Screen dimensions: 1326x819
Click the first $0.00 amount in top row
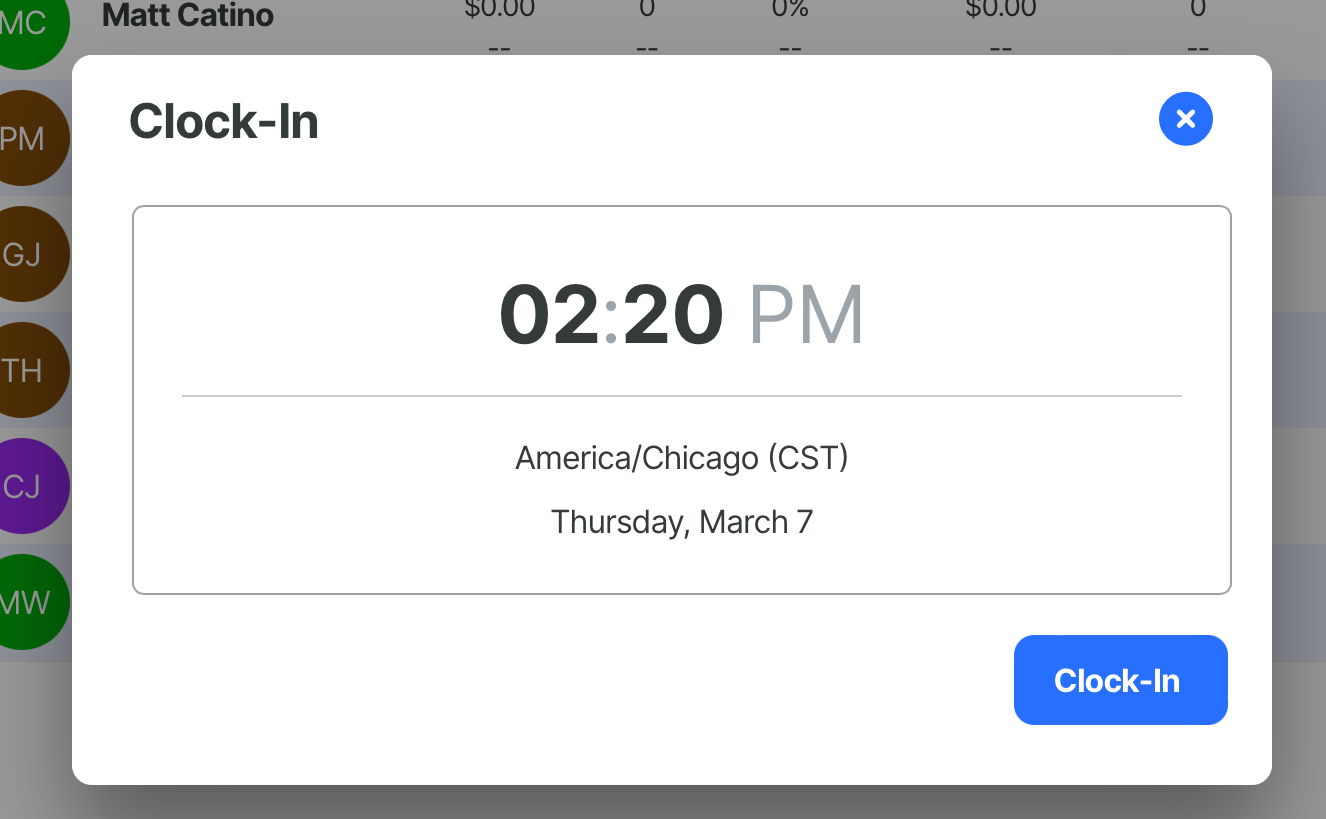(x=500, y=10)
